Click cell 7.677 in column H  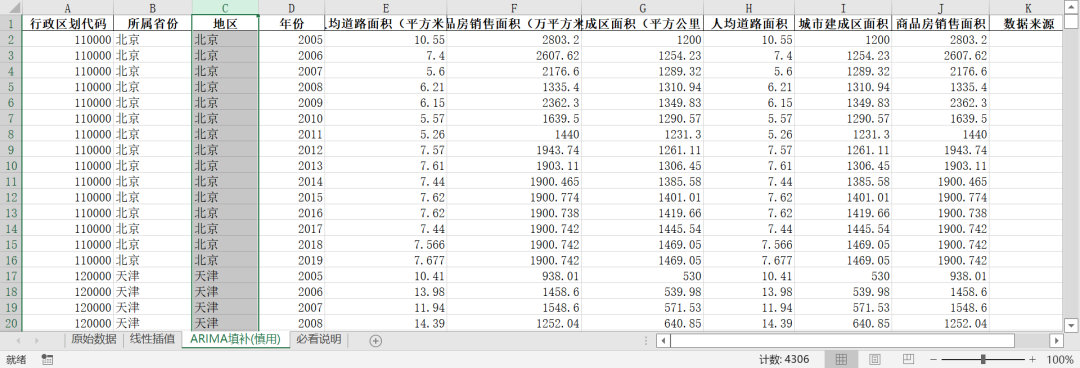coord(749,260)
